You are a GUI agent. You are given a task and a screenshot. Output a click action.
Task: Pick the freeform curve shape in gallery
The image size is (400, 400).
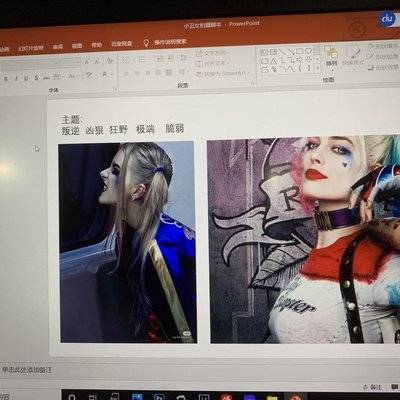[292, 68]
